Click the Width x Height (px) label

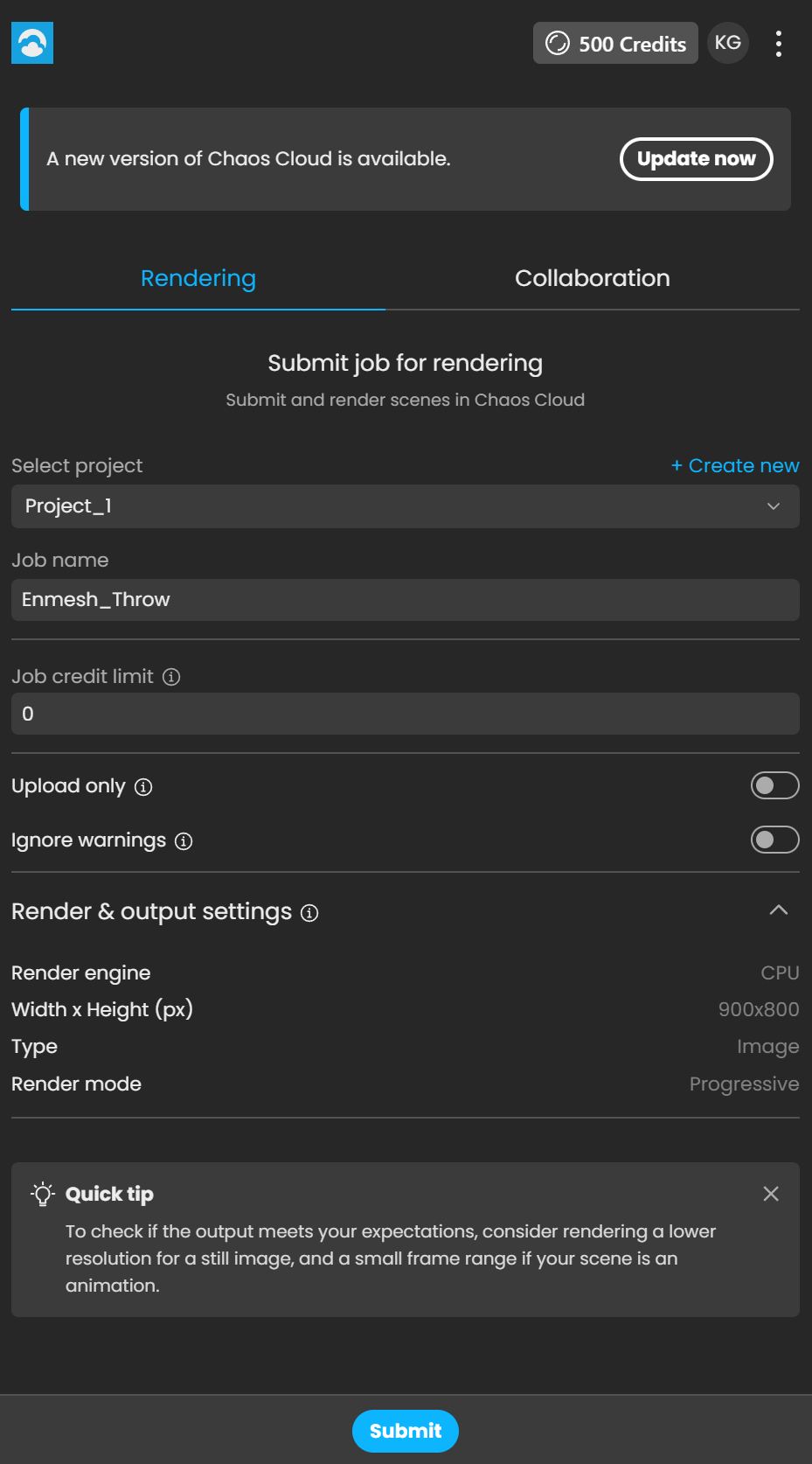coord(102,1009)
